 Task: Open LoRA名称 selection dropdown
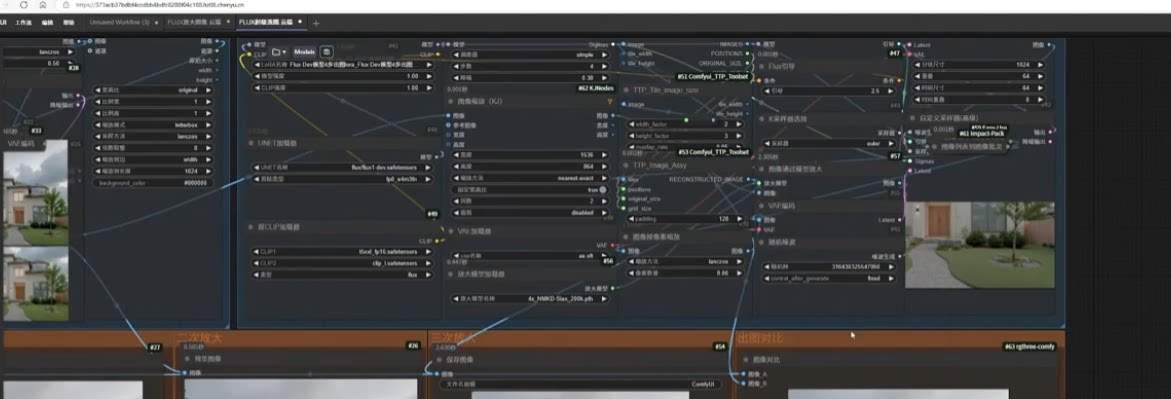pos(343,65)
